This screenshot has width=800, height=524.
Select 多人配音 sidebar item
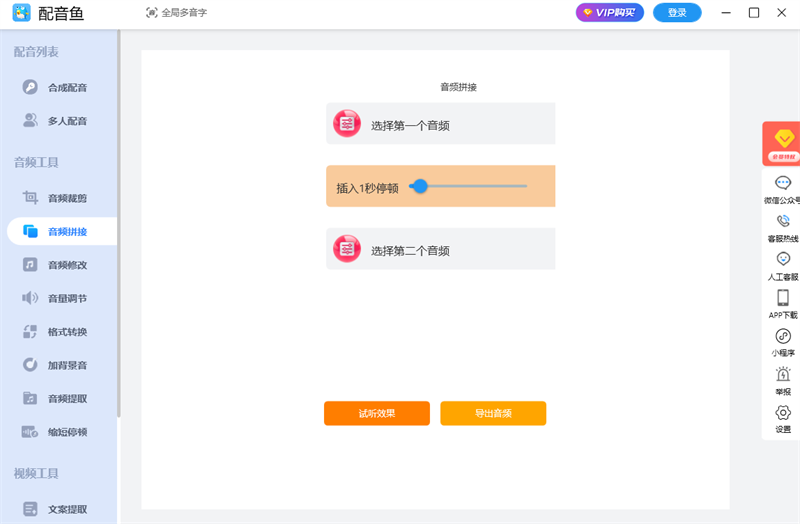(66, 121)
